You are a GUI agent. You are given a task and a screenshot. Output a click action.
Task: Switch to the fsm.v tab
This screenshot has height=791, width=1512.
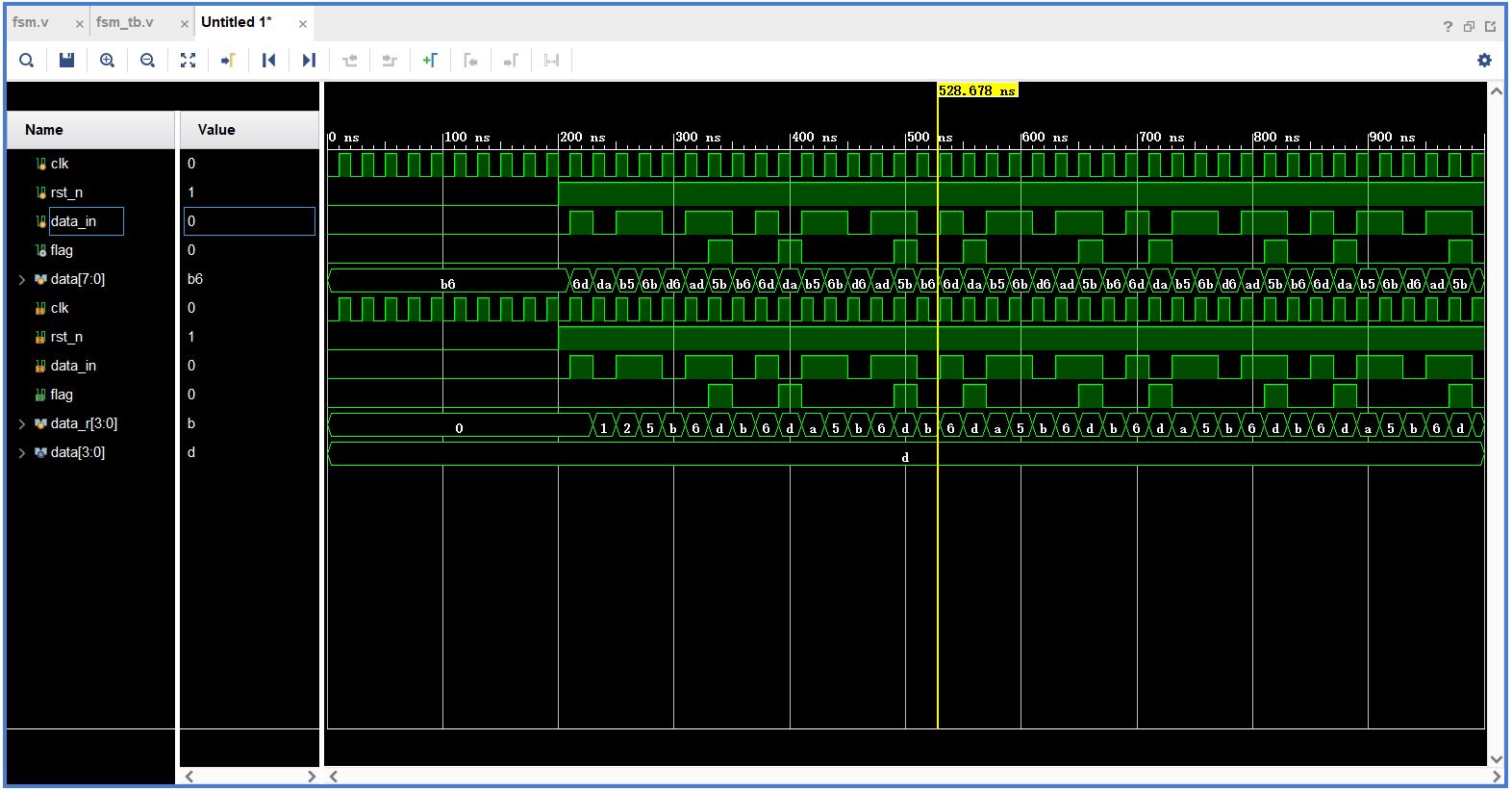point(31,22)
